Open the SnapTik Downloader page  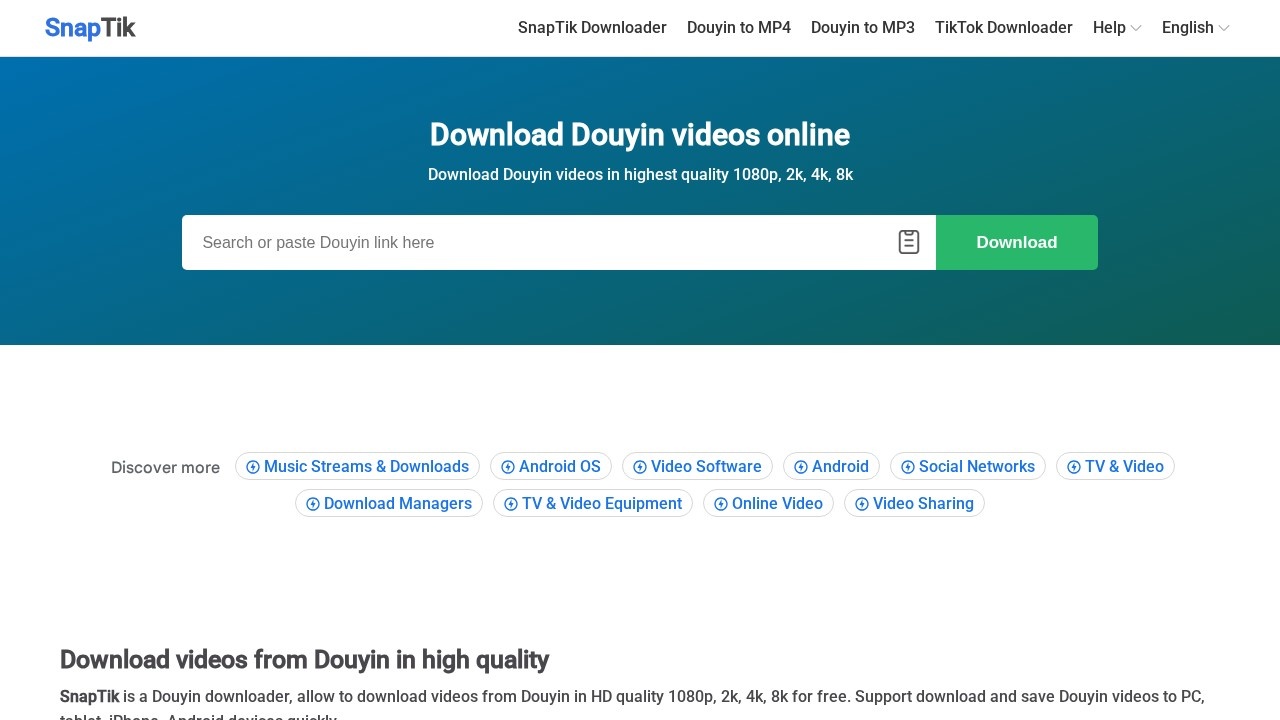tap(592, 28)
